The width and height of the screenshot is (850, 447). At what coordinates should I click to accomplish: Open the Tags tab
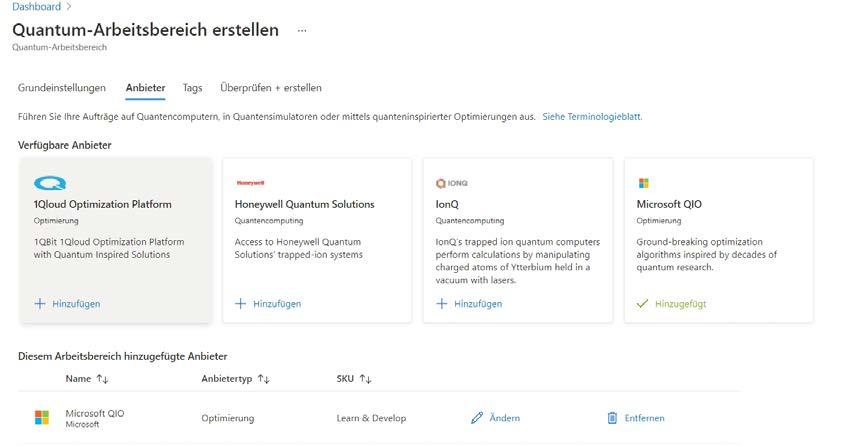(x=192, y=88)
